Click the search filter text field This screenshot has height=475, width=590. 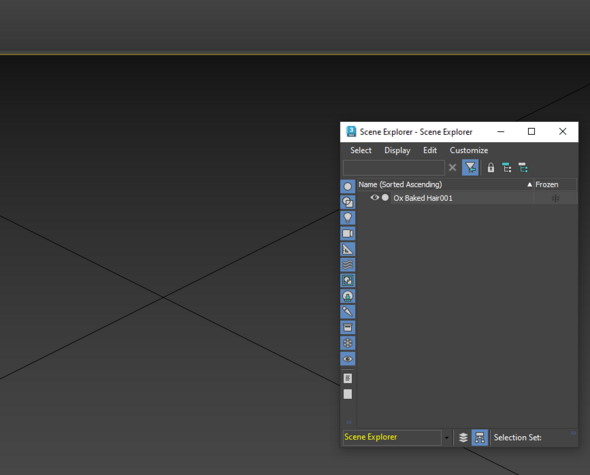pos(394,167)
